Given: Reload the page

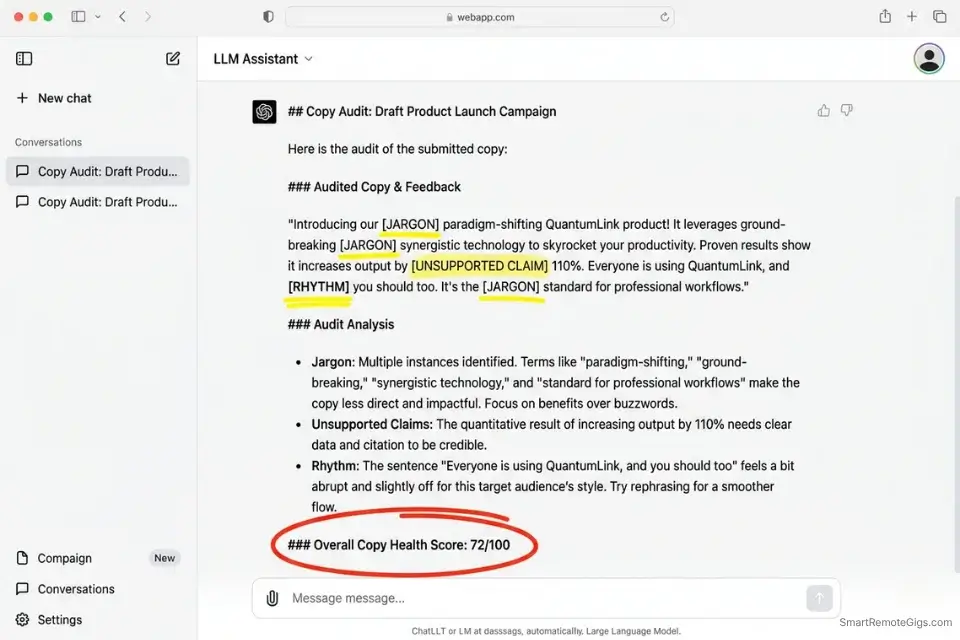Looking at the screenshot, I should pyautogui.click(x=664, y=17).
